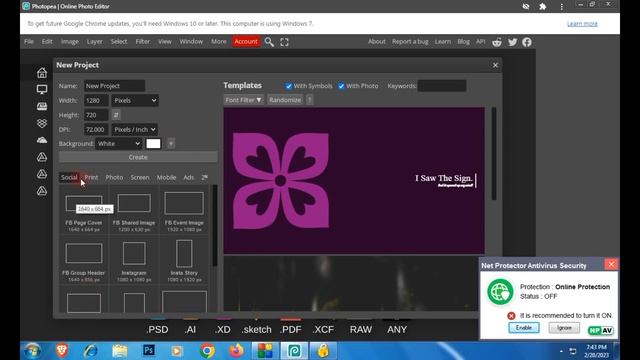This screenshot has width=640, height=360.
Task: Open the search magnifier in menu bar
Action: [x=269, y=42]
